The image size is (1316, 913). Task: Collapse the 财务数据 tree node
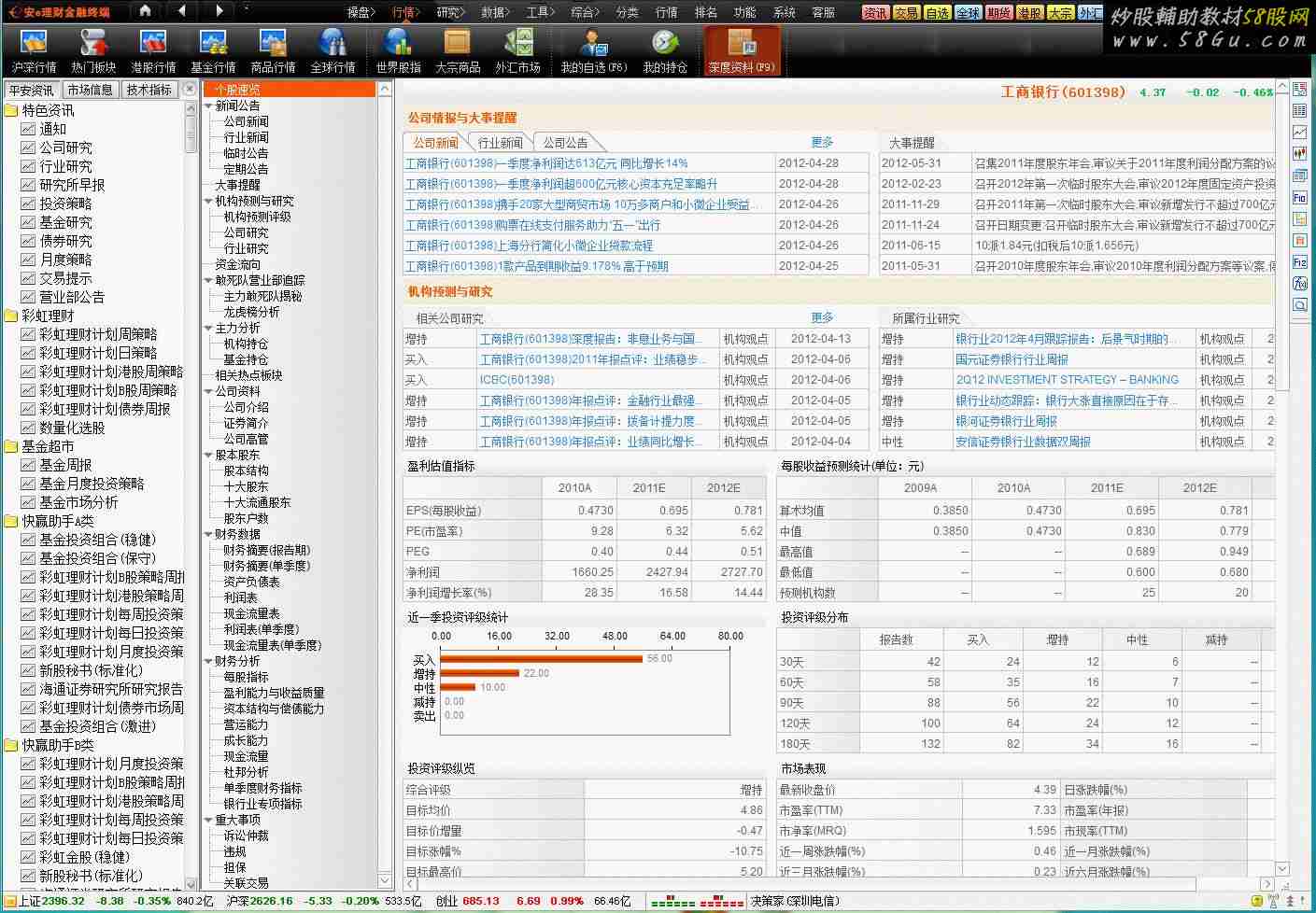pos(208,534)
